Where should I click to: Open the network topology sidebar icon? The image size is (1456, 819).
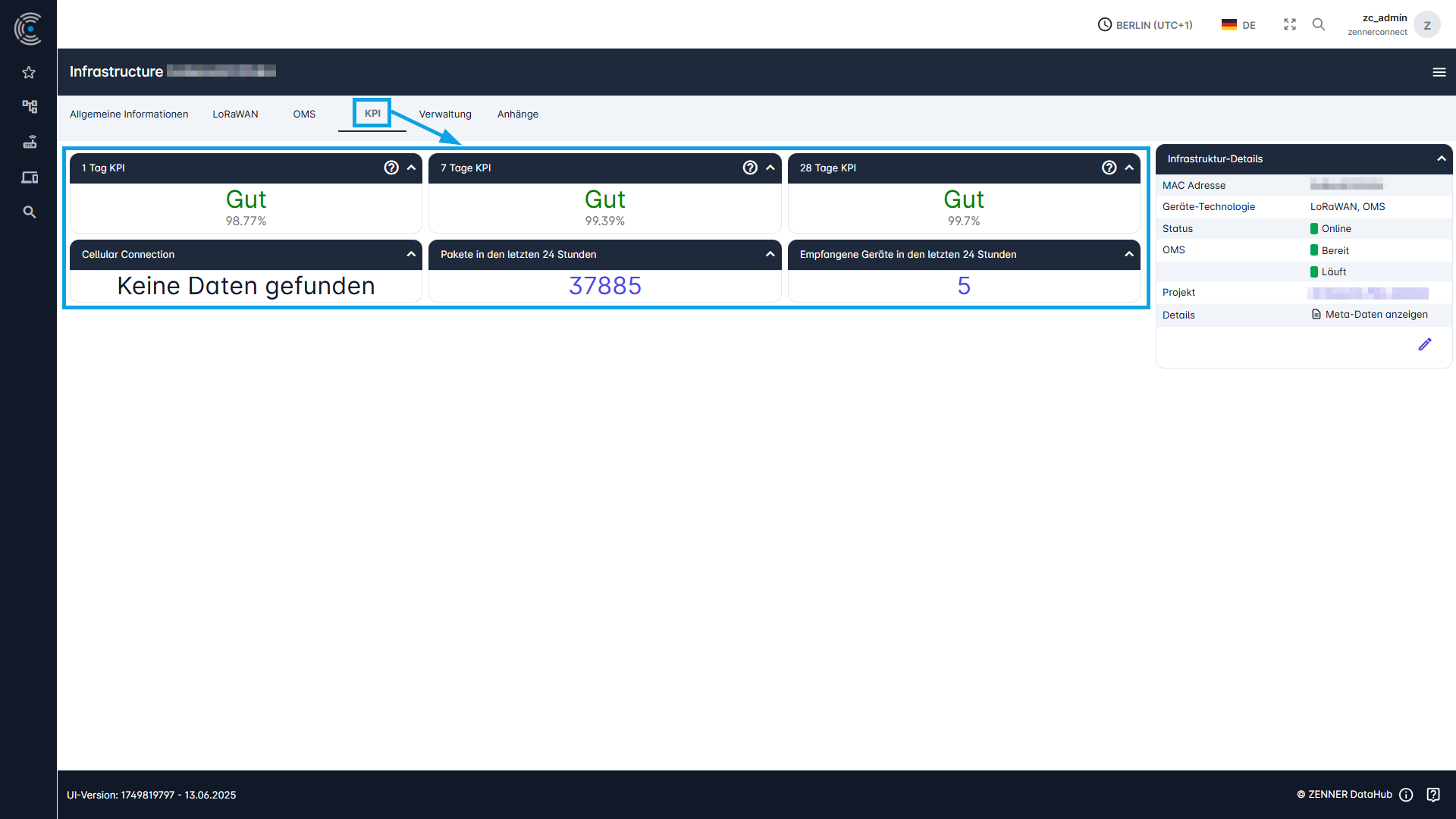tap(29, 107)
